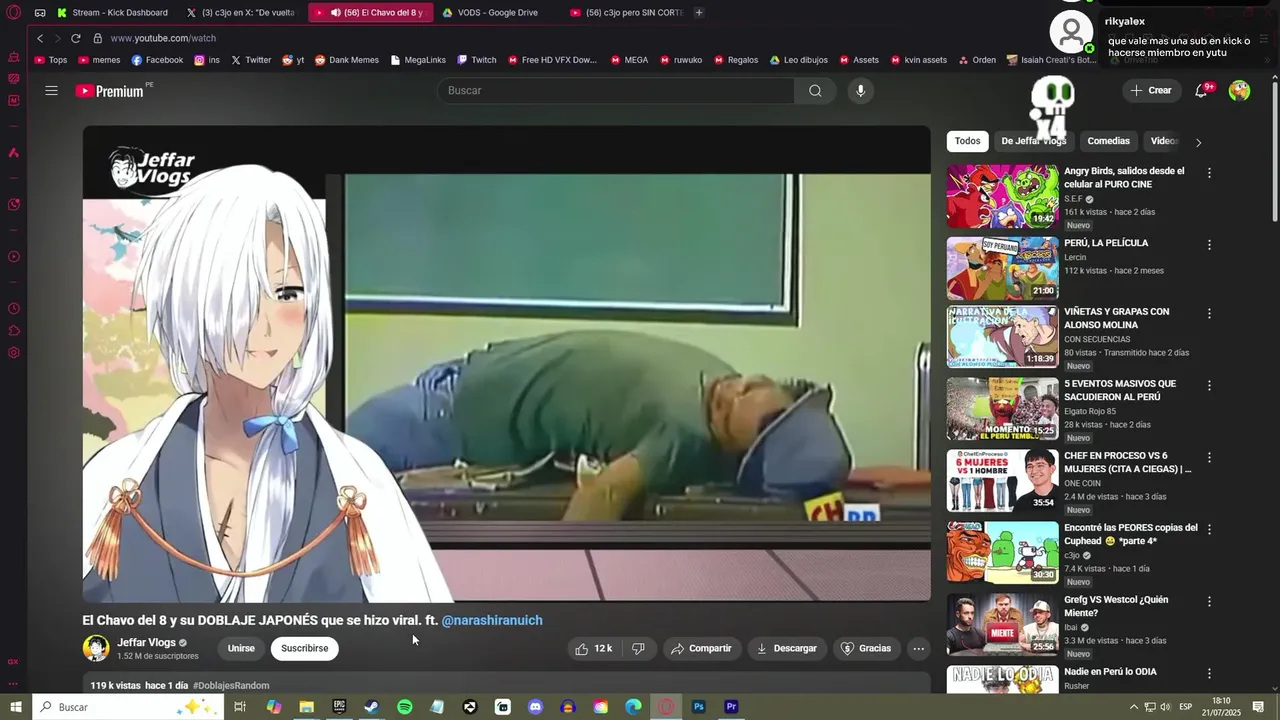
Task: Go forward with browser forward arrow
Action: [x=57, y=38]
